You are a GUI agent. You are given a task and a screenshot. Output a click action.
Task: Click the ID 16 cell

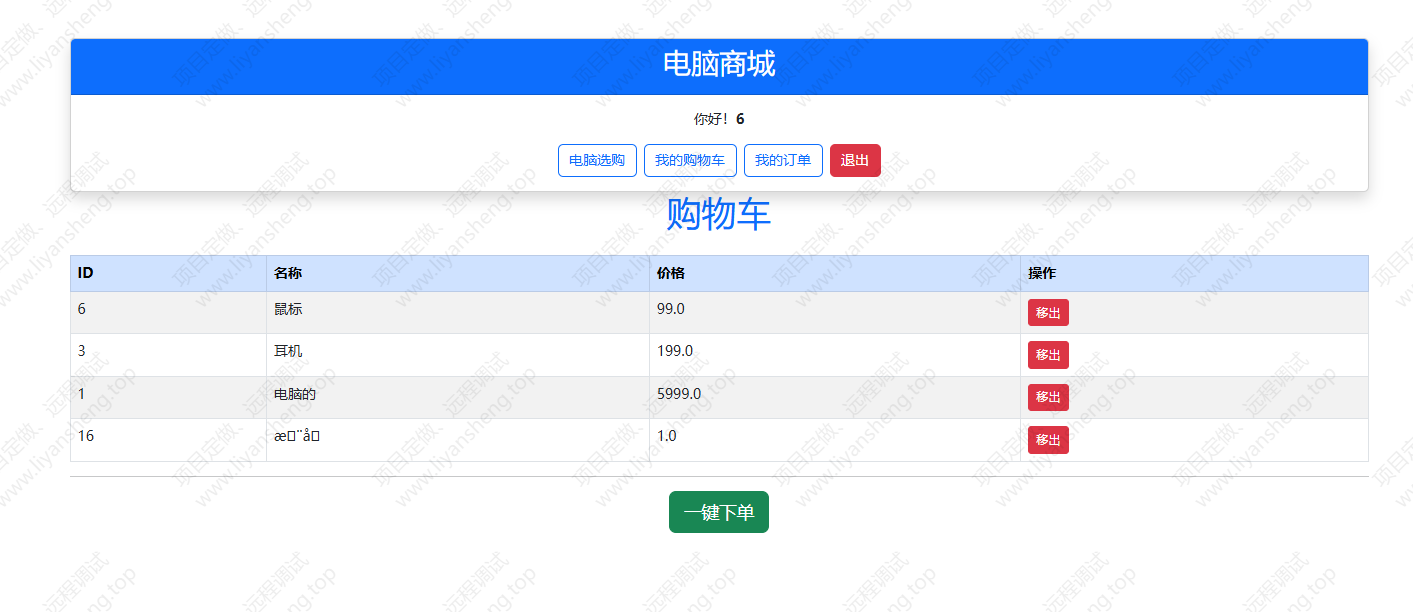click(x=168, y=440)
